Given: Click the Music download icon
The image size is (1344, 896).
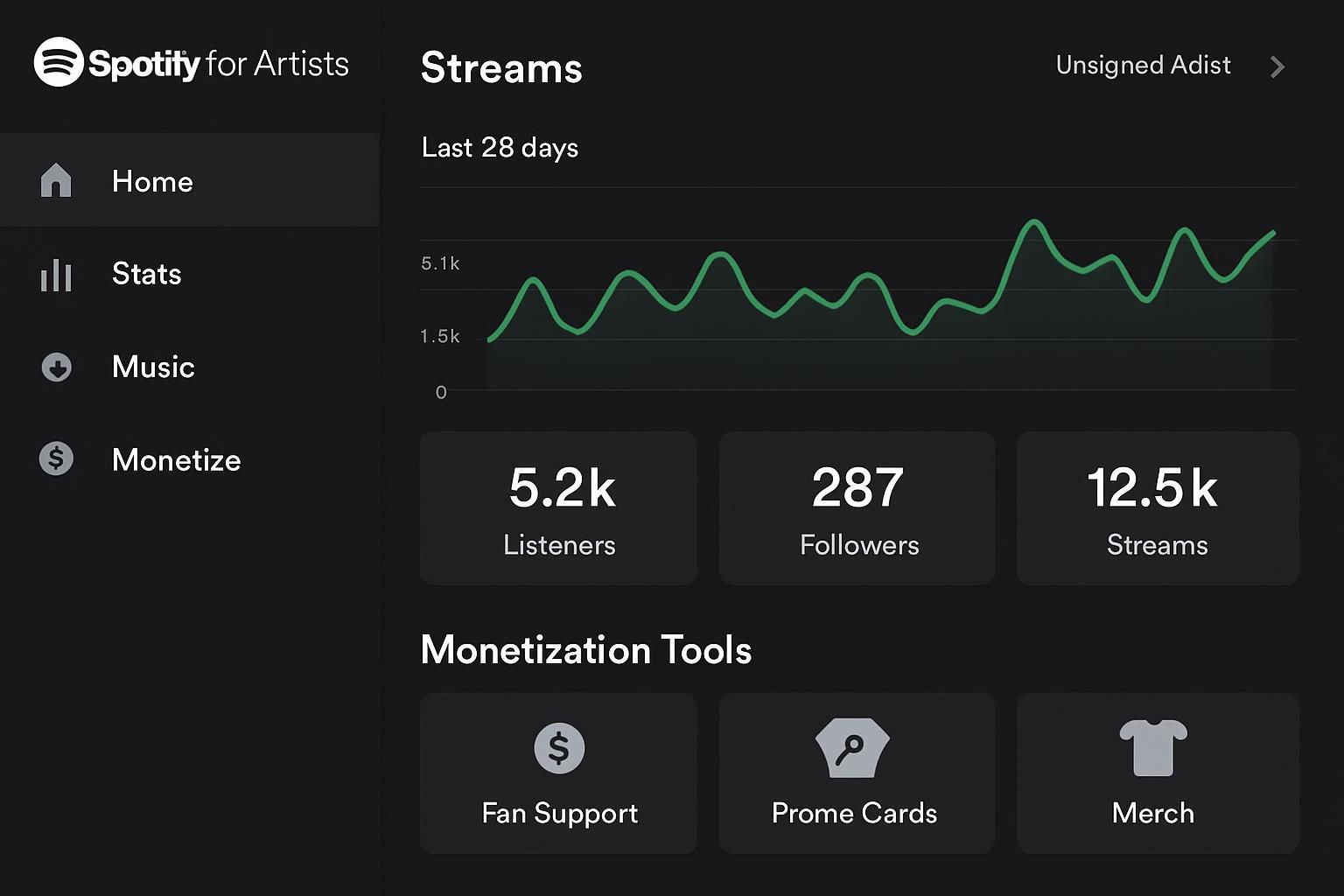Looking at the screenshot, I should [x=56, y=367].
